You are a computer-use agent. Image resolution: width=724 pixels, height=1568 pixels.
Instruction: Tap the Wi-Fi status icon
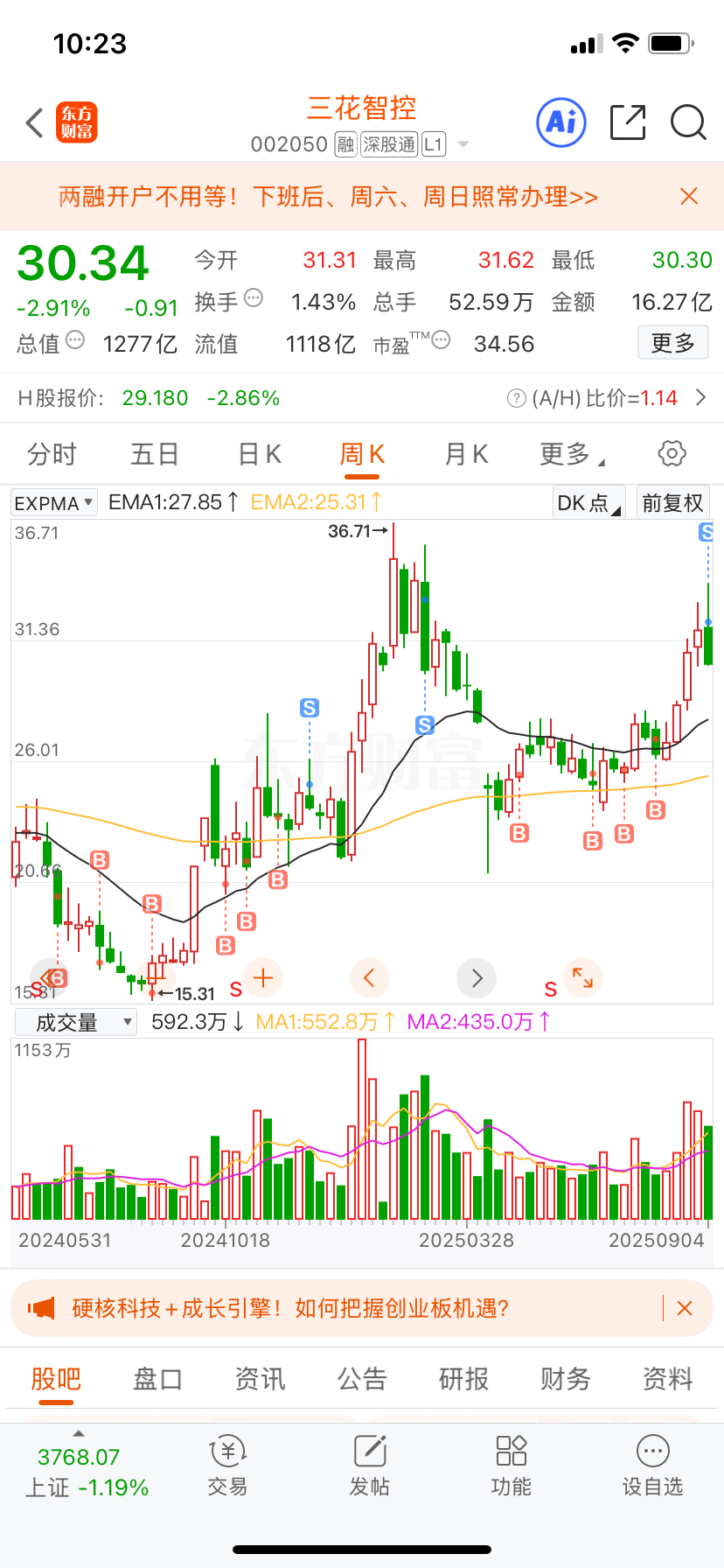[626, 43]
